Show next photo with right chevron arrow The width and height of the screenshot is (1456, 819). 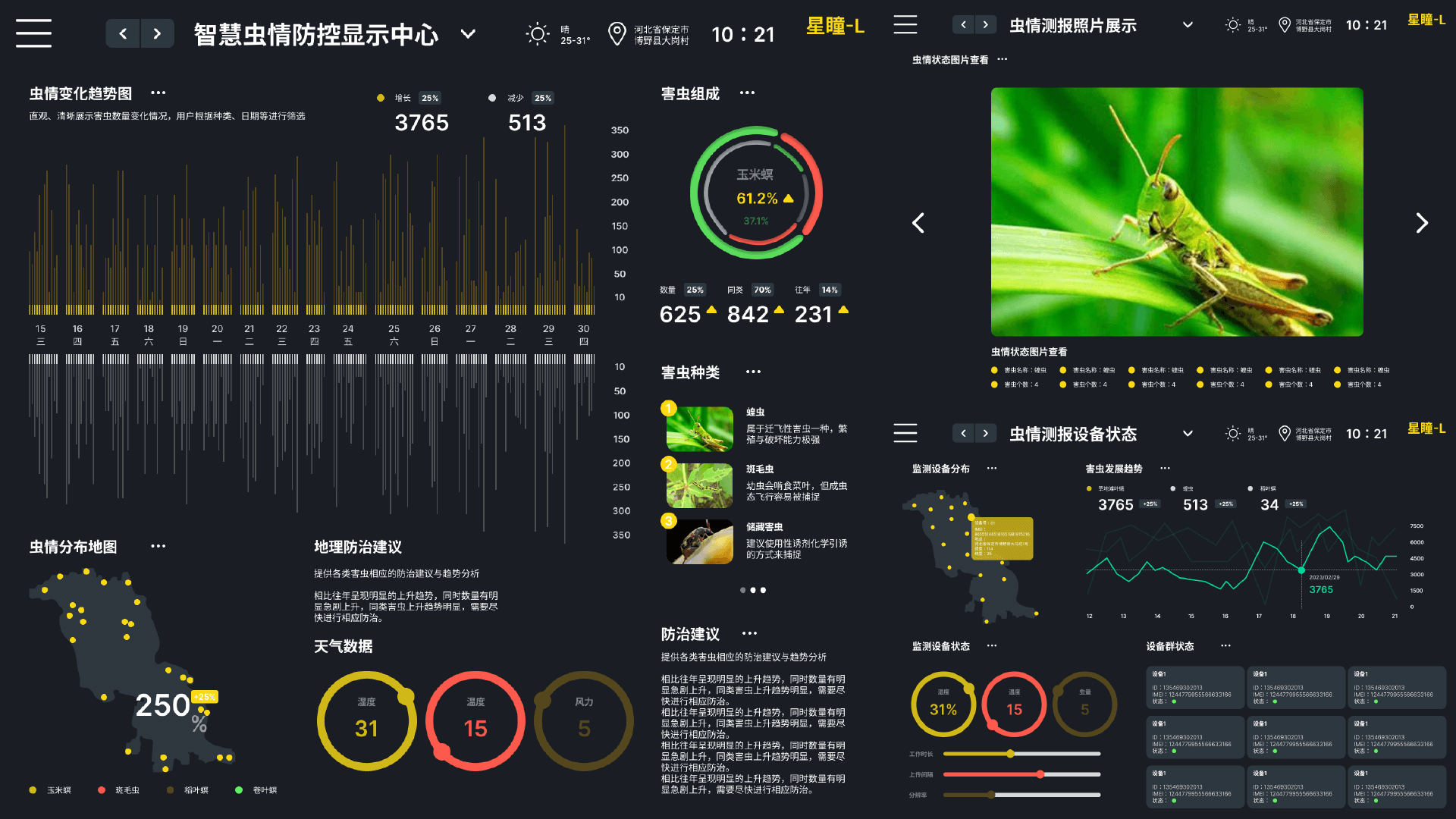(x=1422, y=223)
